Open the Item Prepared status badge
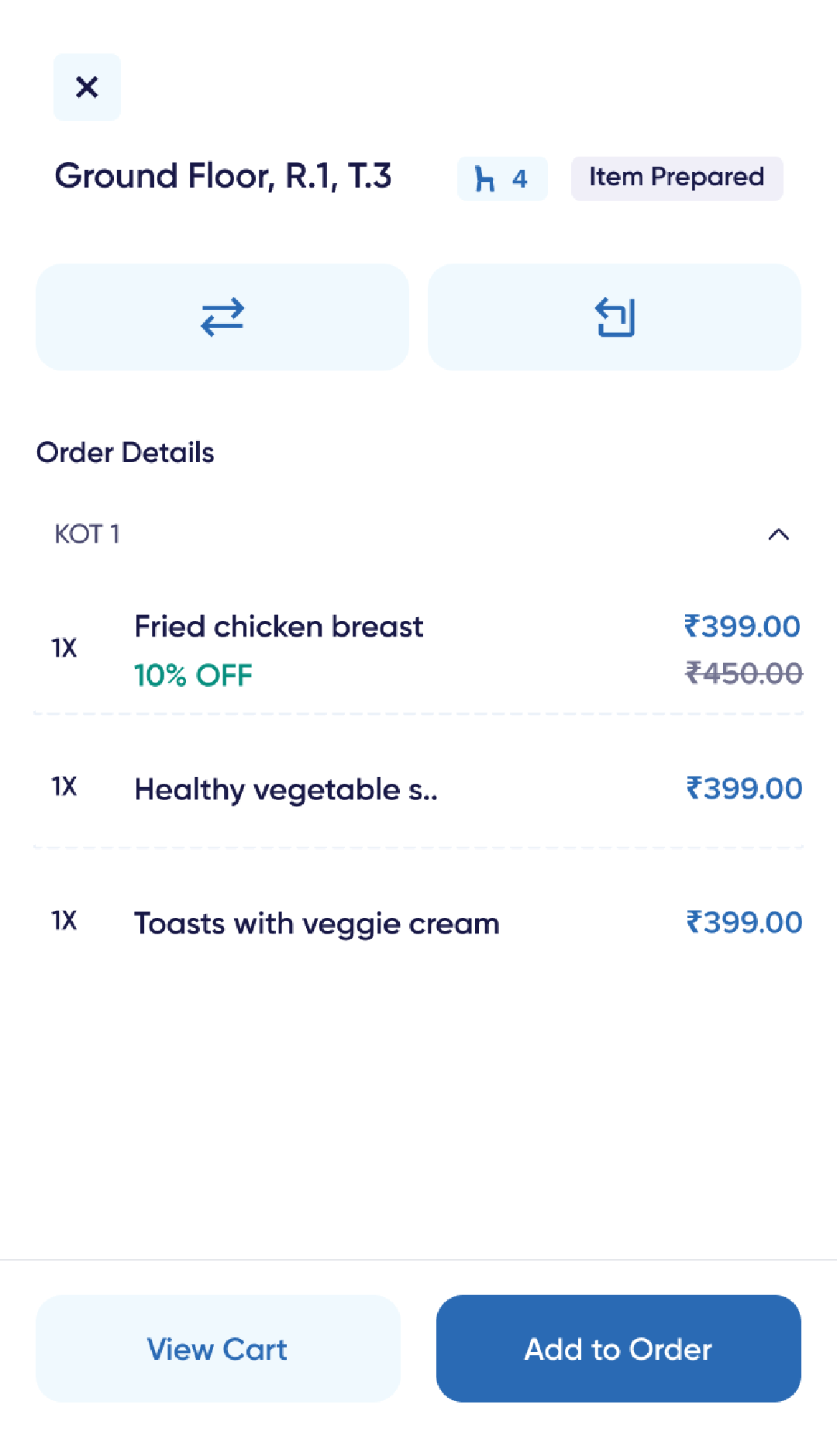Screen dimensions: 837x1456 tap(677, 178)
